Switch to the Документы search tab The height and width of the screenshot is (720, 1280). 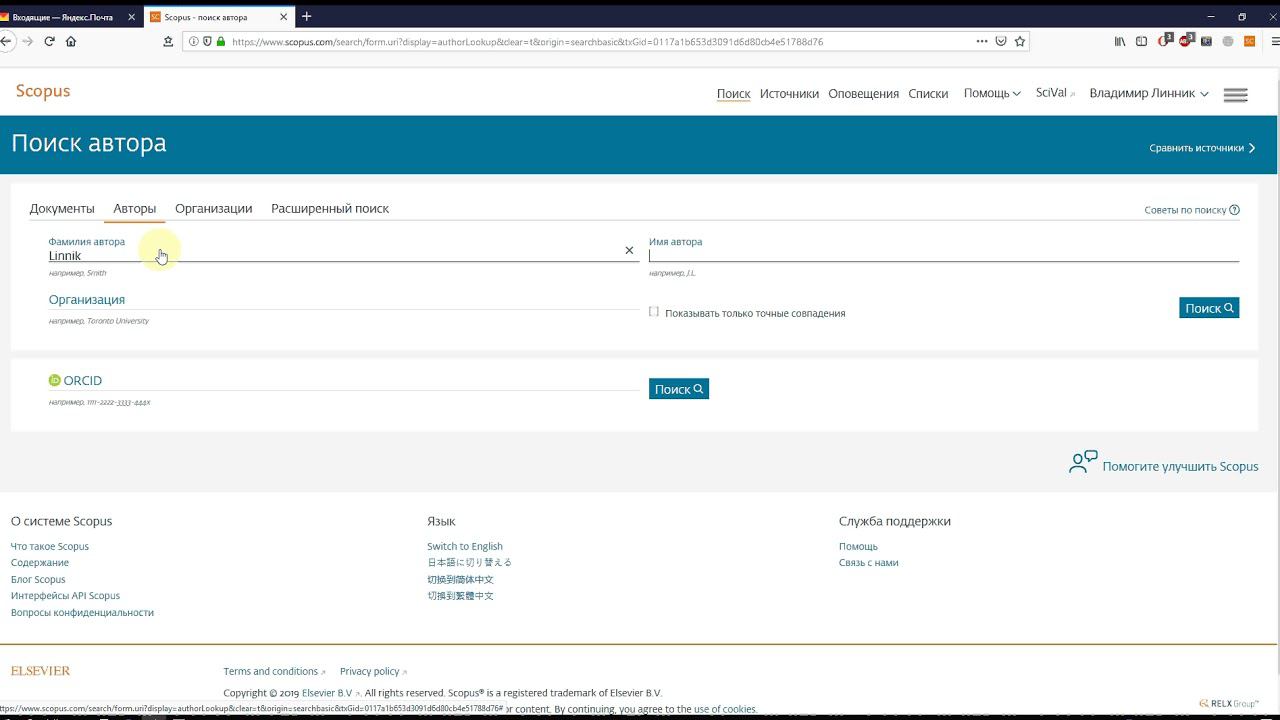point(62,208)
